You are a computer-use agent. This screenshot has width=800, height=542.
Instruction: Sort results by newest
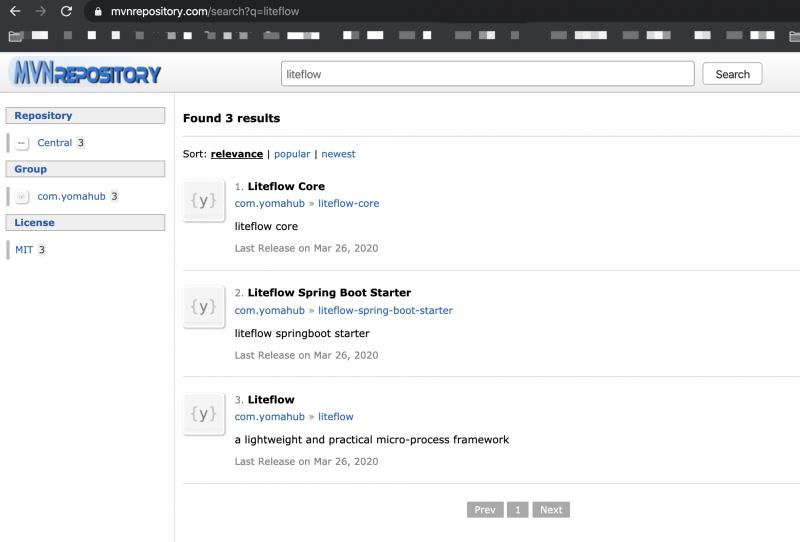click(338, 154)
